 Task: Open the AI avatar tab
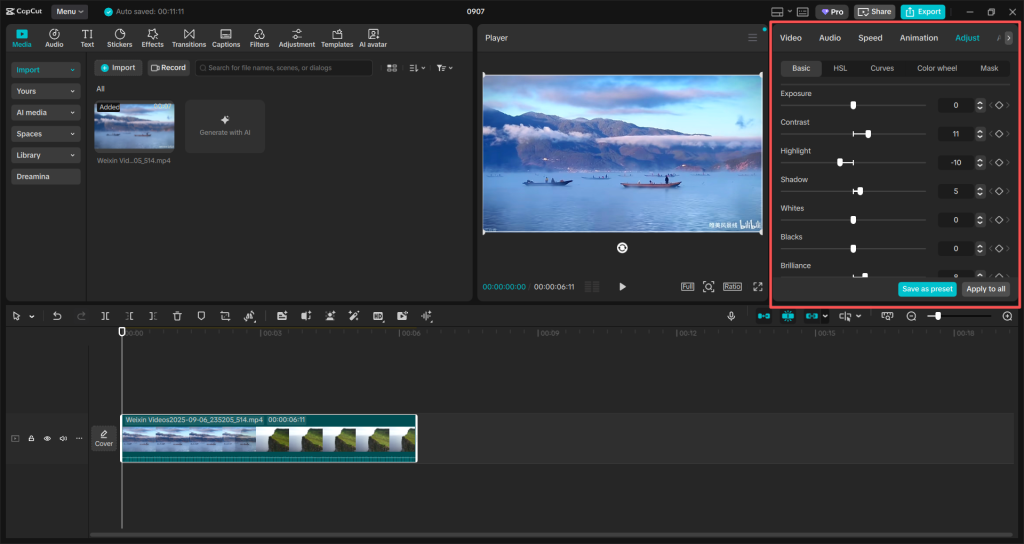373,38
